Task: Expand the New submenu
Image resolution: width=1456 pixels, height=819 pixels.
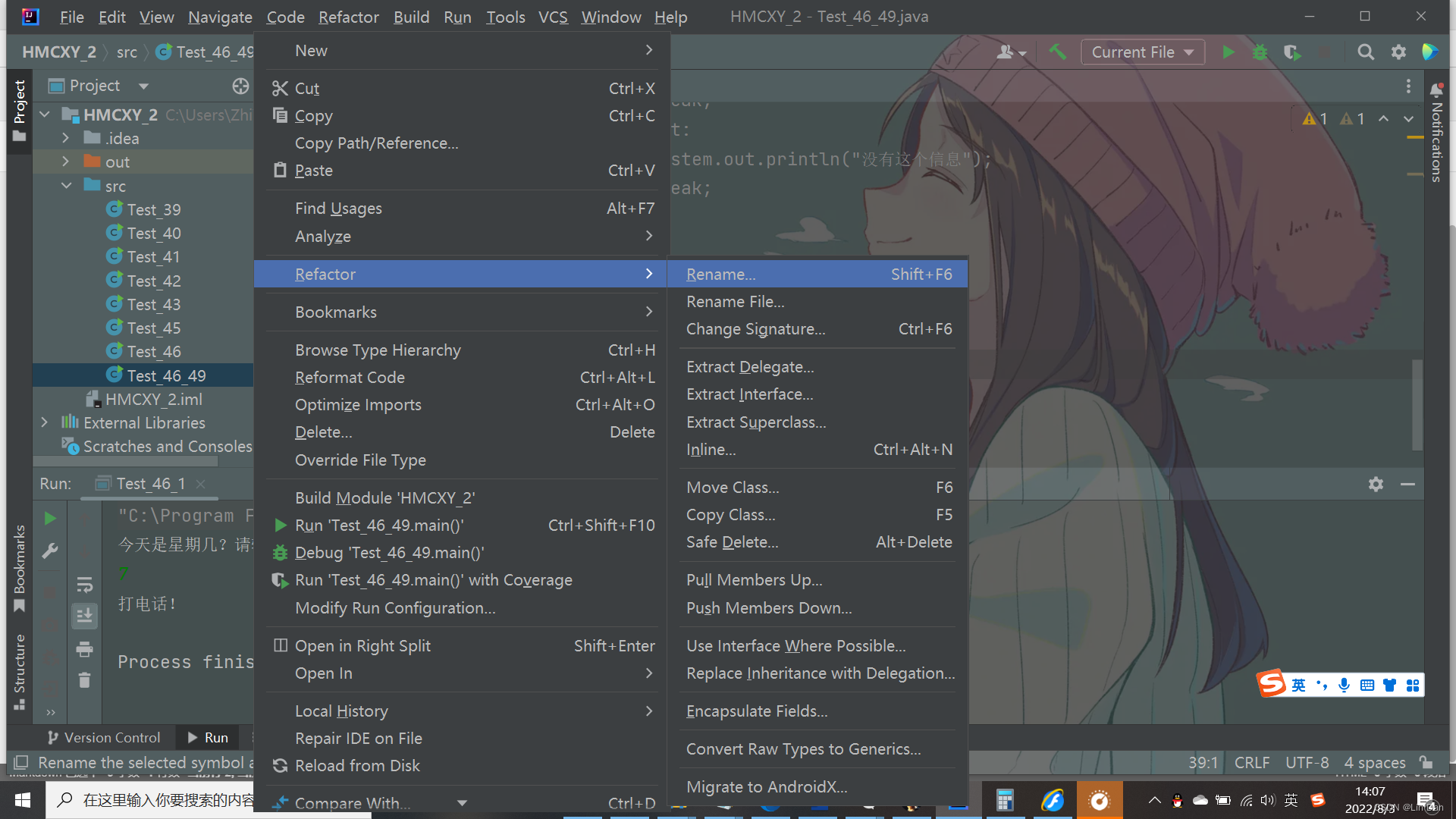Action: (x=463, y=50)
